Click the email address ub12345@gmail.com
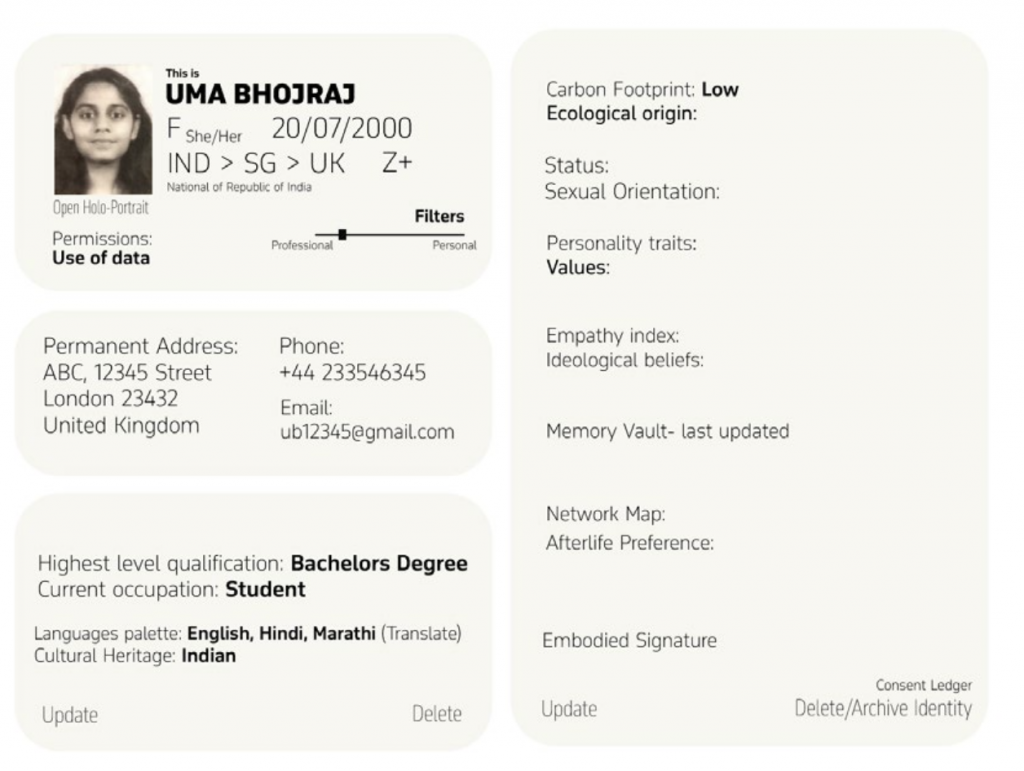 (367, 432)
